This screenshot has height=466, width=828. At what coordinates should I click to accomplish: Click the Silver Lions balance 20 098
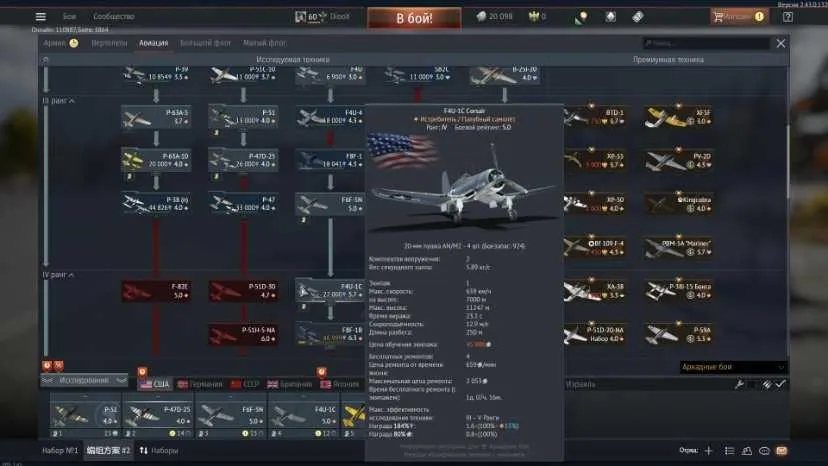click(495, 17)
